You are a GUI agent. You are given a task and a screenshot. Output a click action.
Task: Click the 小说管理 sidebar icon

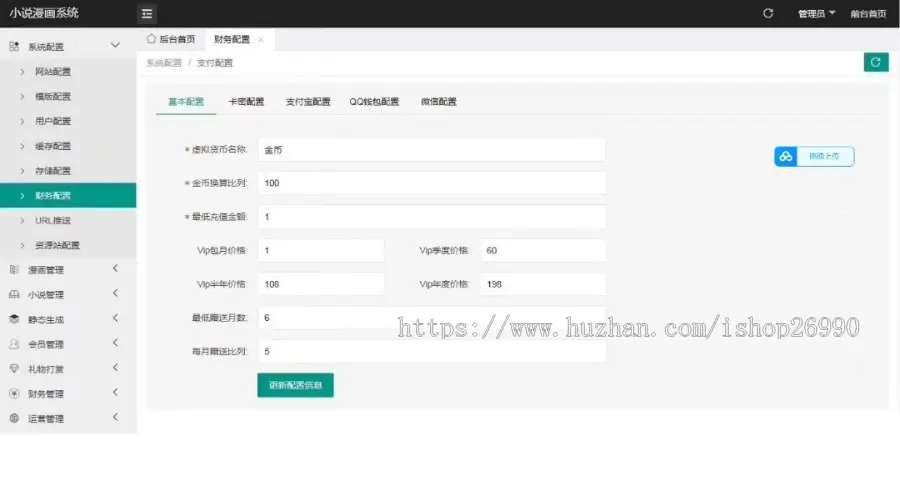coord(14,294)
